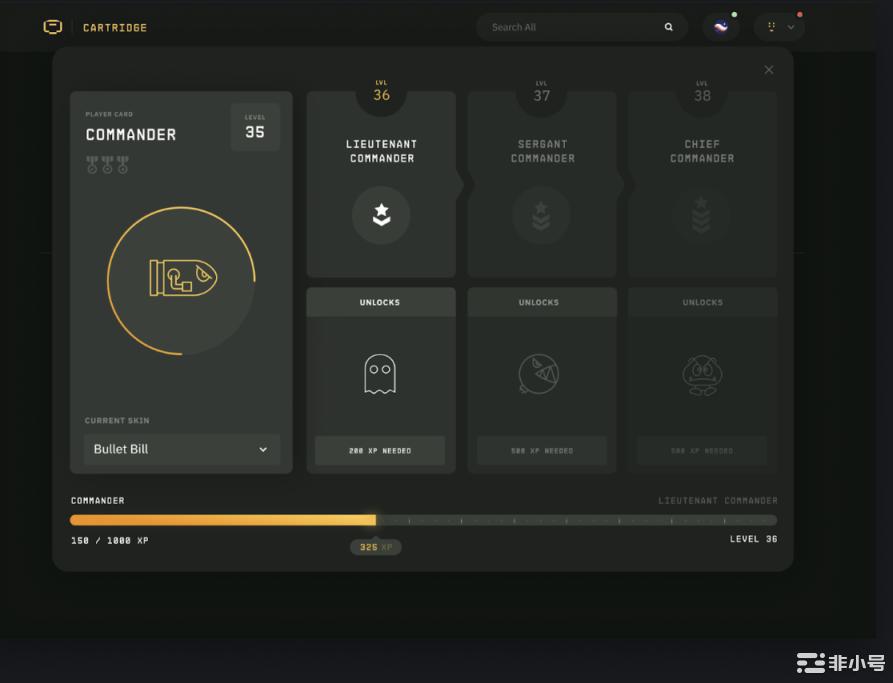Click the search magnifier icon

coord(669,27)
